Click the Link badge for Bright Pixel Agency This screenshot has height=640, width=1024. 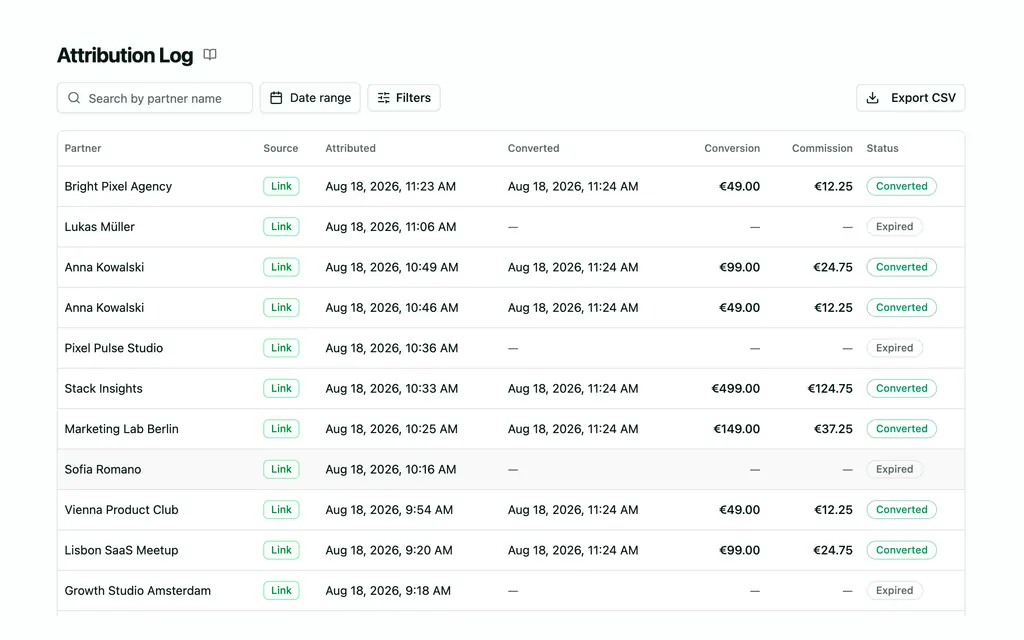tap(281, 186)
